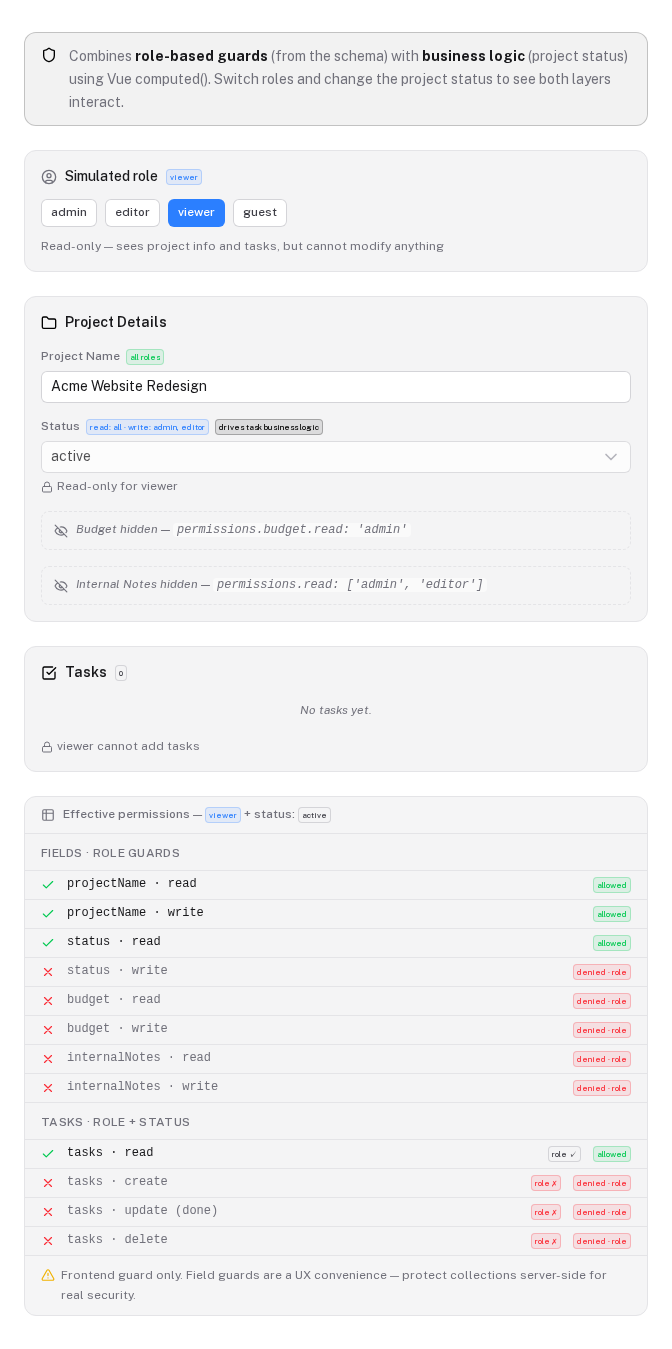Click the drives task business logic badge
Viewport: 672px width, 1349px height.
pyautogui.click(x=269, y=427)
